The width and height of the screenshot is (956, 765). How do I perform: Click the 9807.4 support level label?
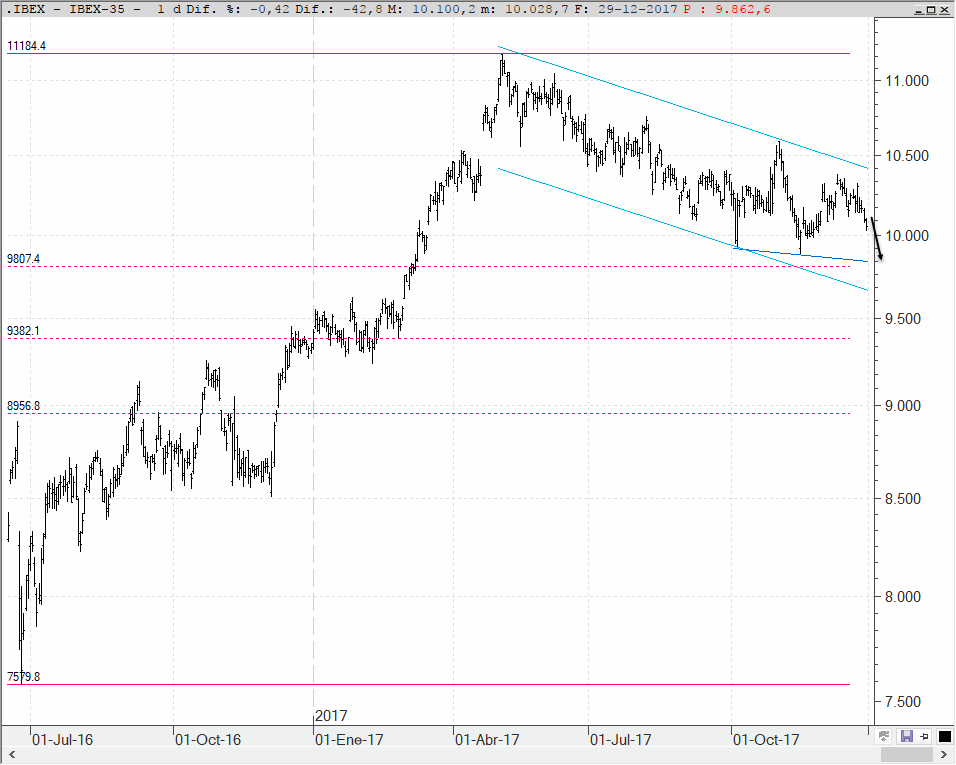coord(23,259)
